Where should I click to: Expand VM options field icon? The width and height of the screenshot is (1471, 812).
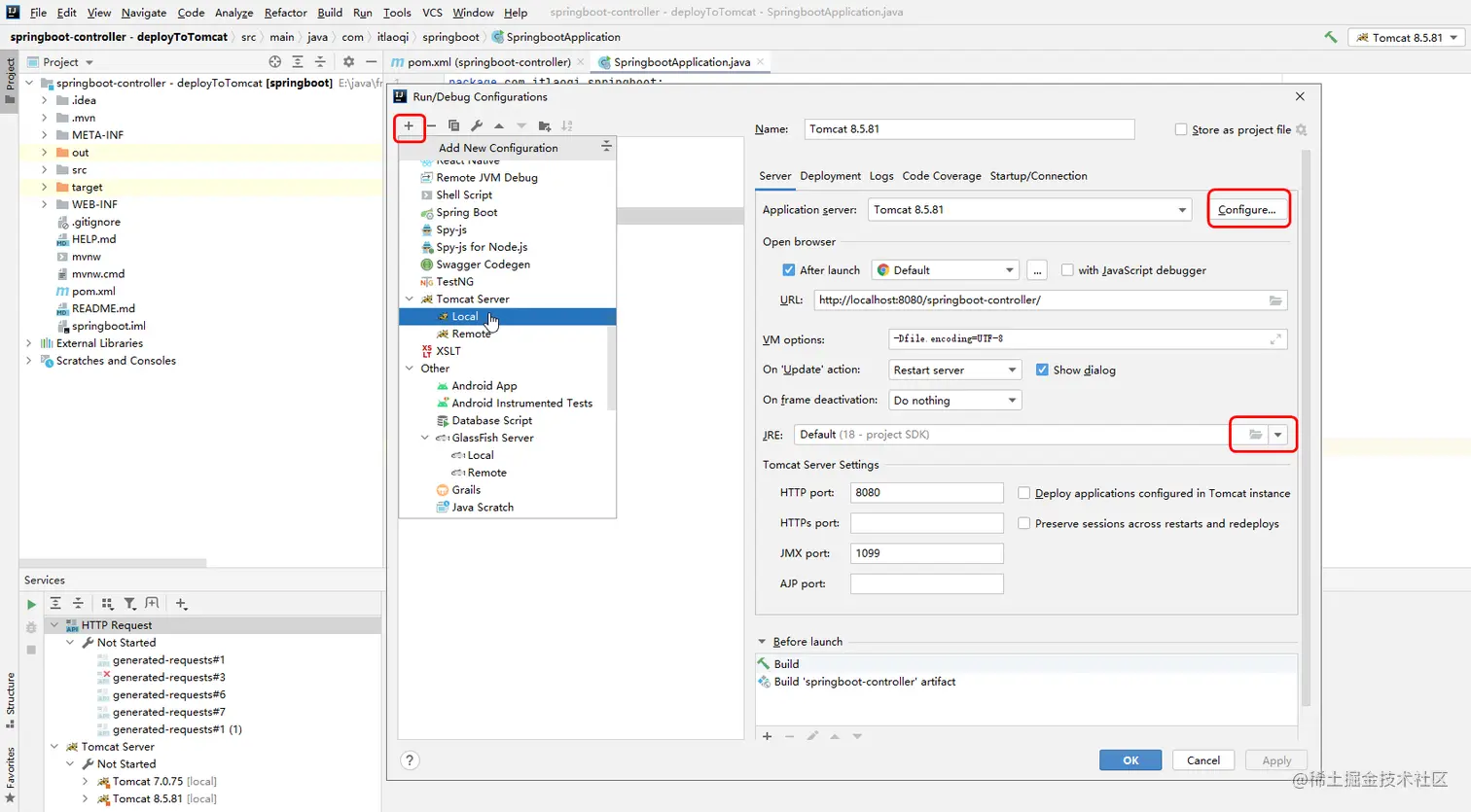[1275, 339]
